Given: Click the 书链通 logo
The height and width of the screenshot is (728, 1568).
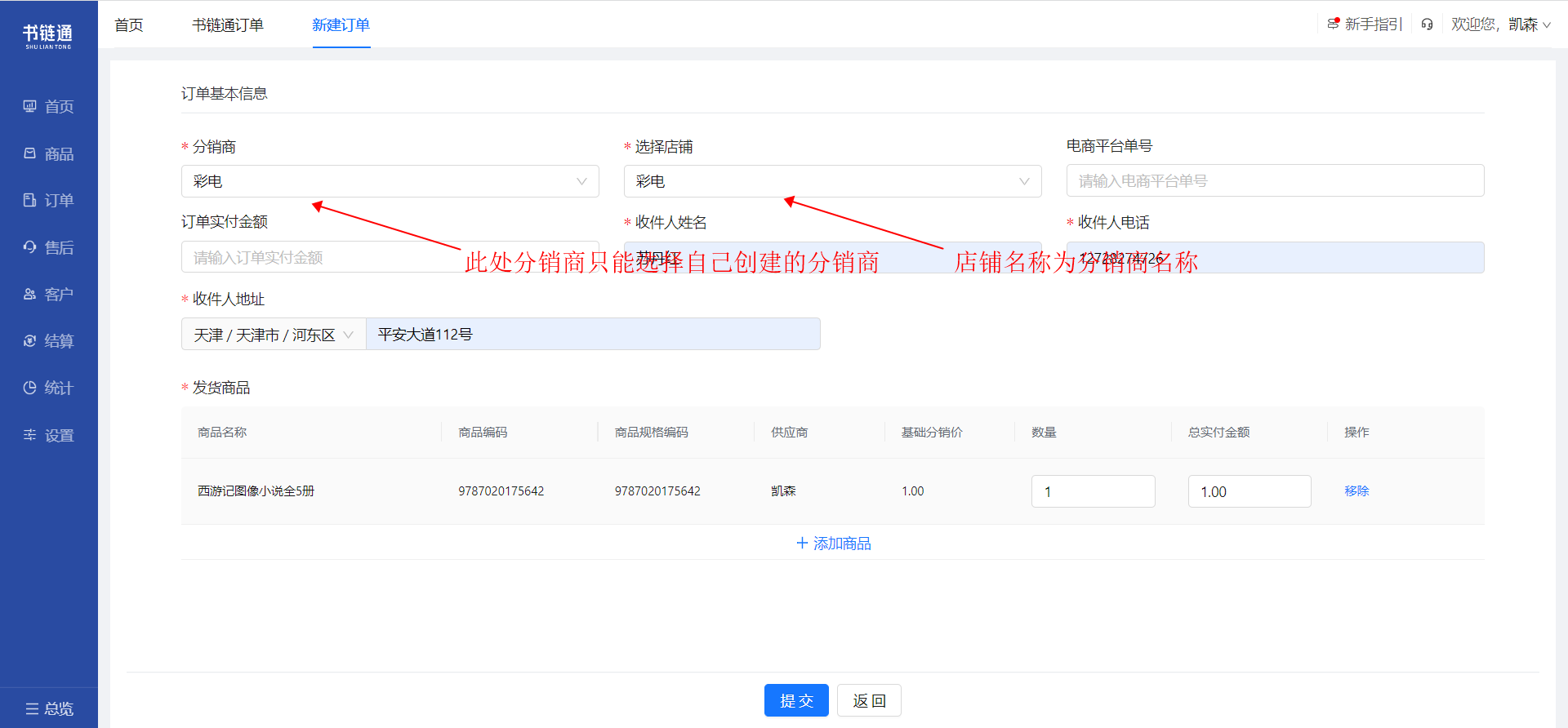Looking at the screenshot, I should (47, 36).
